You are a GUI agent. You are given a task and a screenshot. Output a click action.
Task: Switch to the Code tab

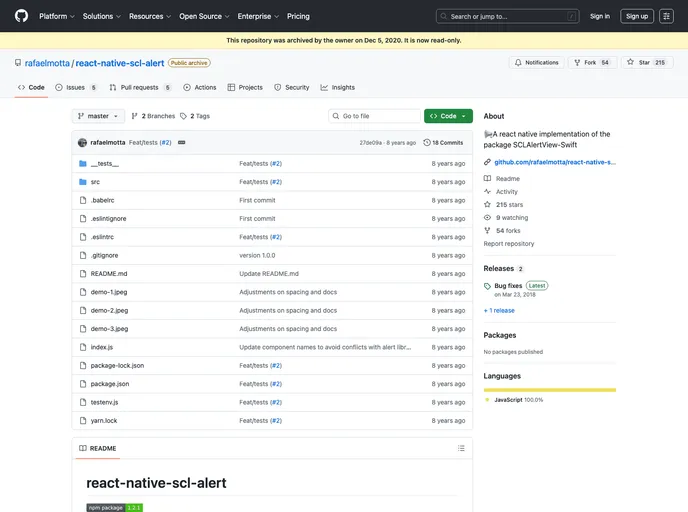[31, 87]
